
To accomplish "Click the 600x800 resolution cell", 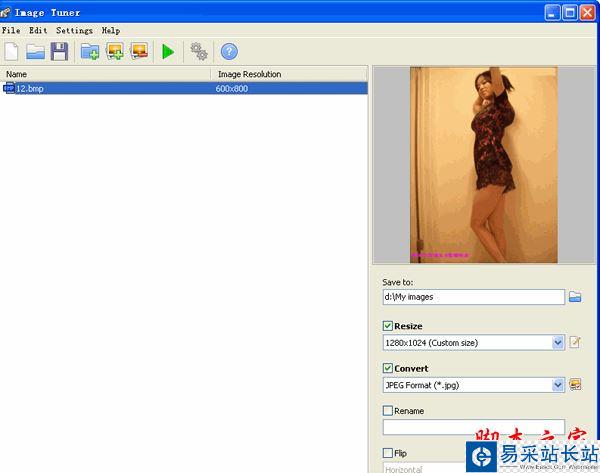I will (232, 88).
